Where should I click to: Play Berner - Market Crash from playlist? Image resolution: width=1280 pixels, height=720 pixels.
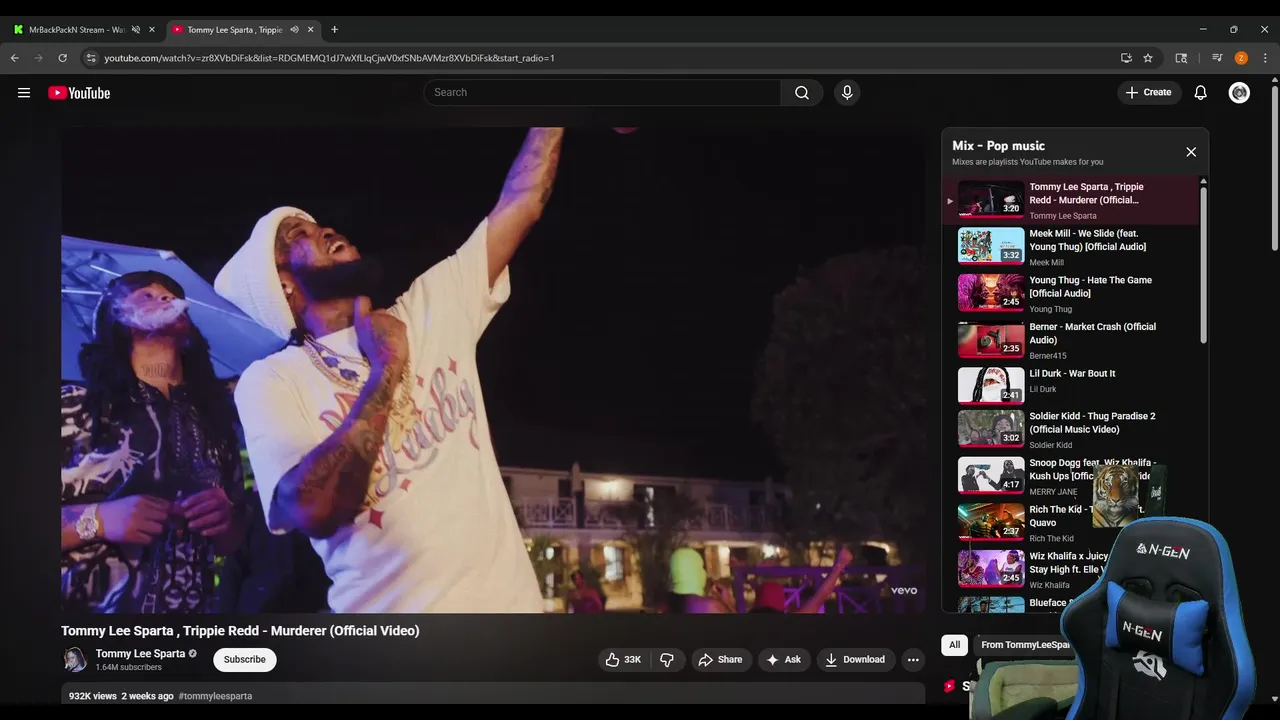coord(1071,340)
